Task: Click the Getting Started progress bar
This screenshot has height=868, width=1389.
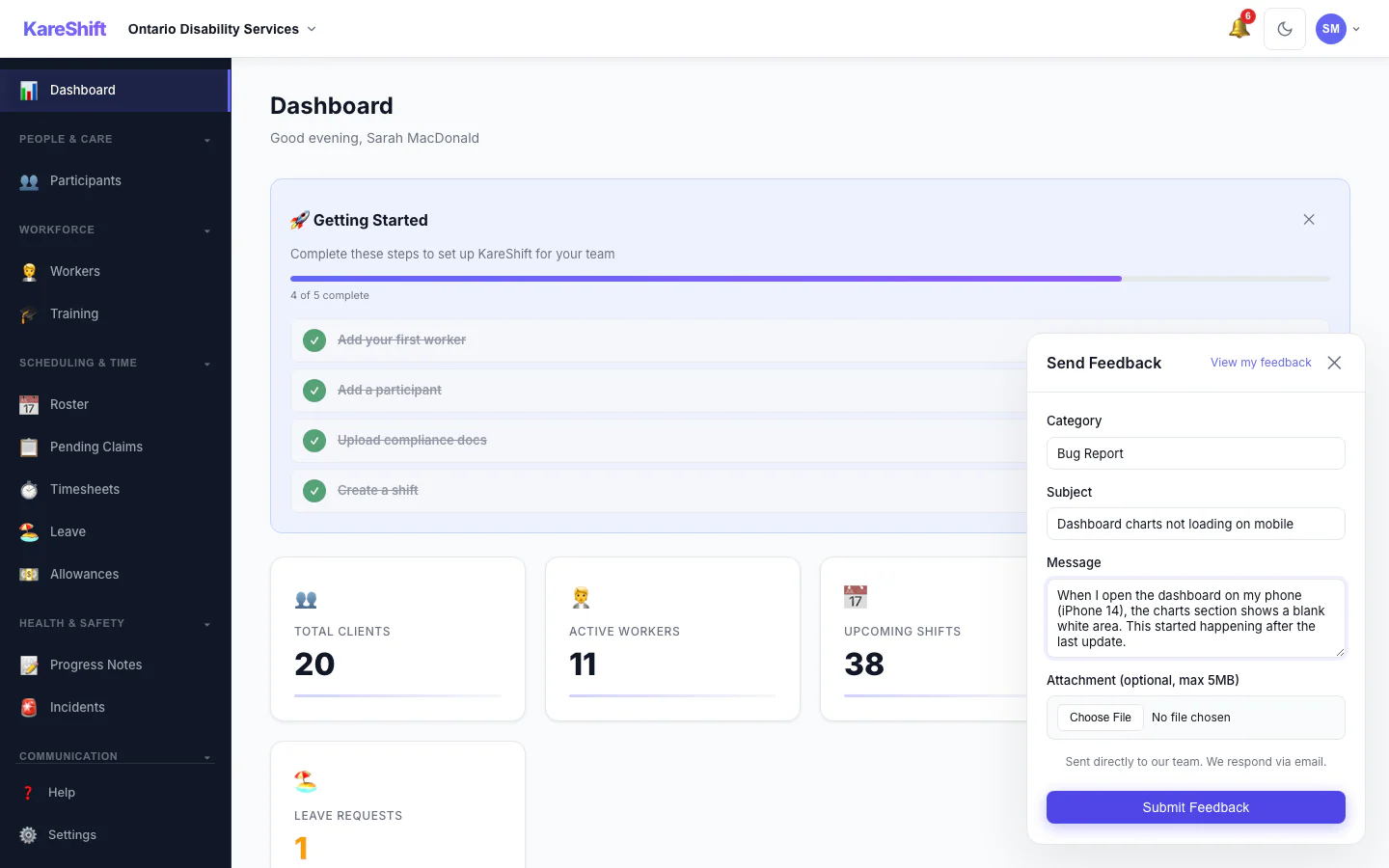Action: 810,279
